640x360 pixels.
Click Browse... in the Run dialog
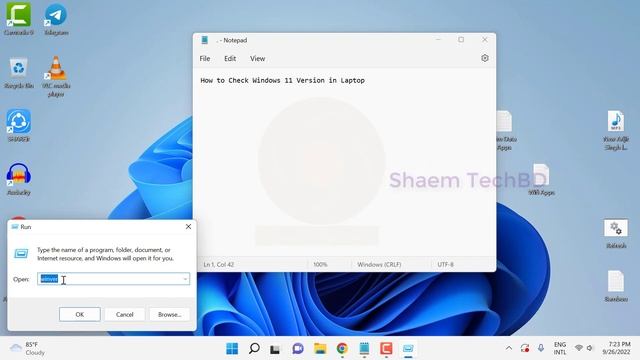click(x=169, y=314)
